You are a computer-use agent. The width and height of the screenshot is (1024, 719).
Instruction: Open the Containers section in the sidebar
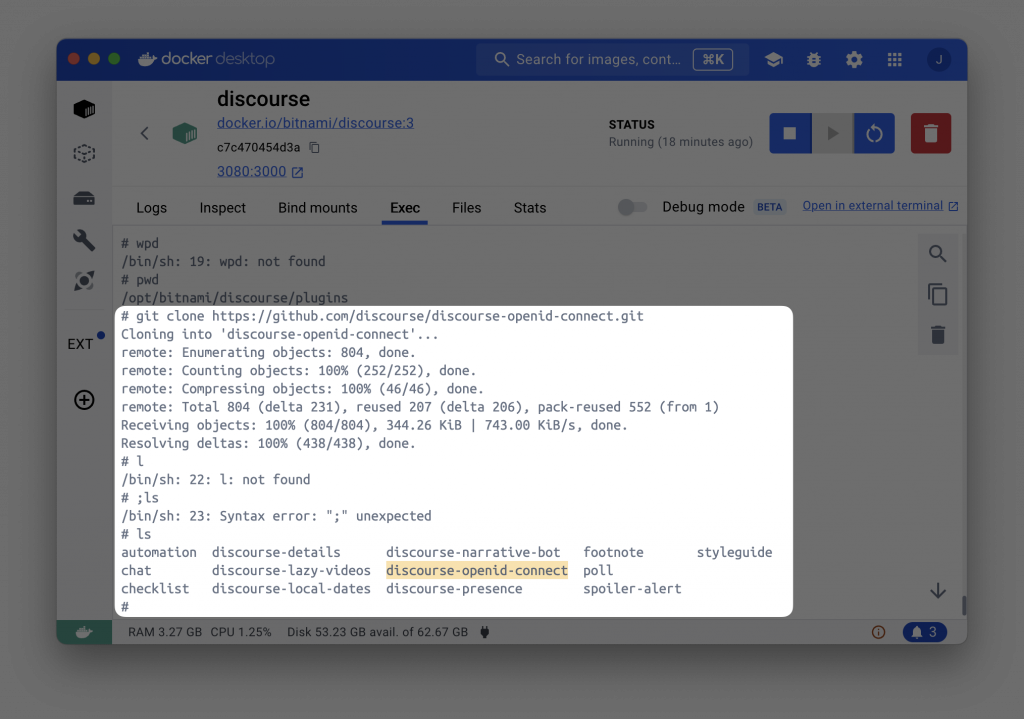(84, 109)
